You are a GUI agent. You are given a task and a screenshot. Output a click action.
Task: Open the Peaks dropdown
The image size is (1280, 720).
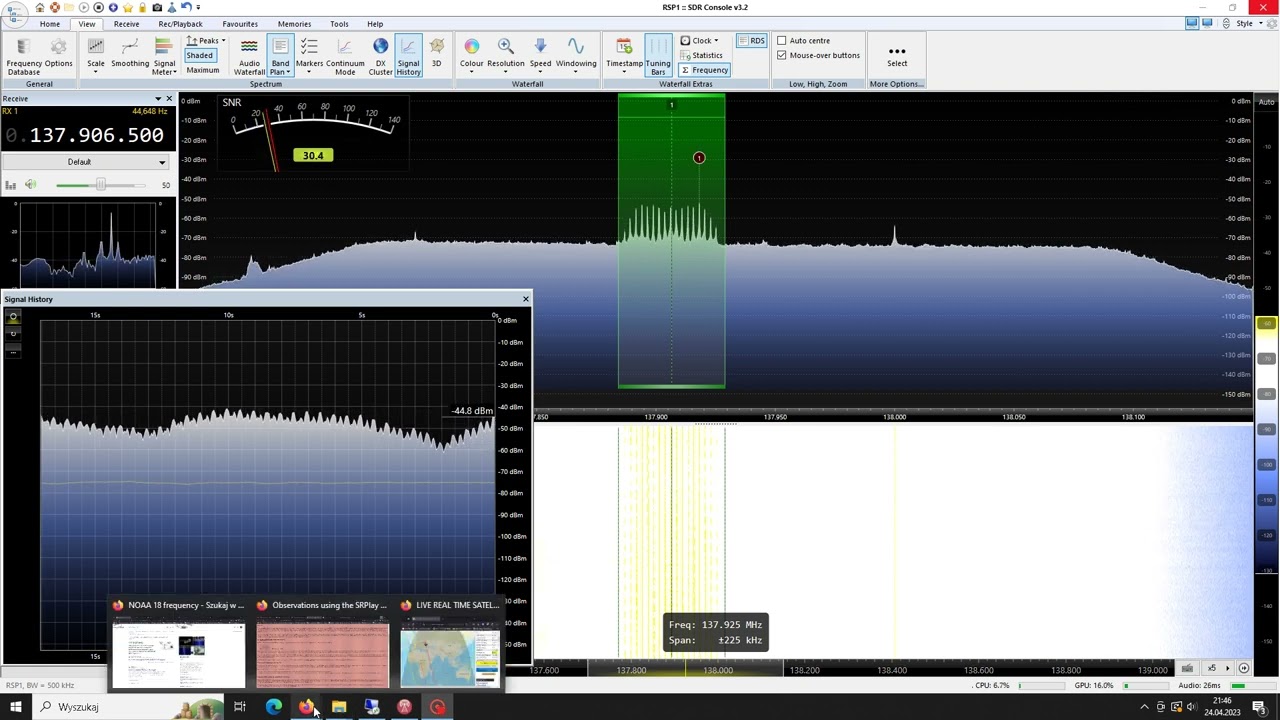click(206, 41)
